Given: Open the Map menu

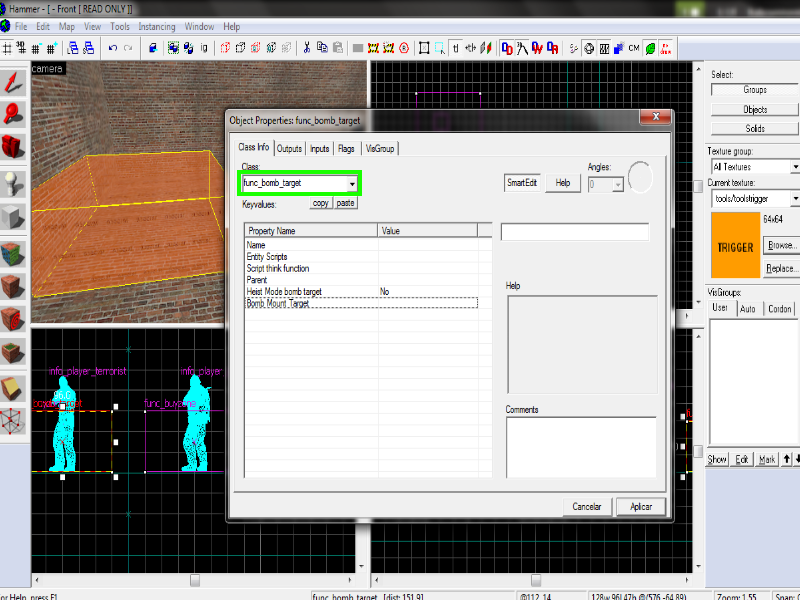Looking at the screenshot, I should (66, 27).
